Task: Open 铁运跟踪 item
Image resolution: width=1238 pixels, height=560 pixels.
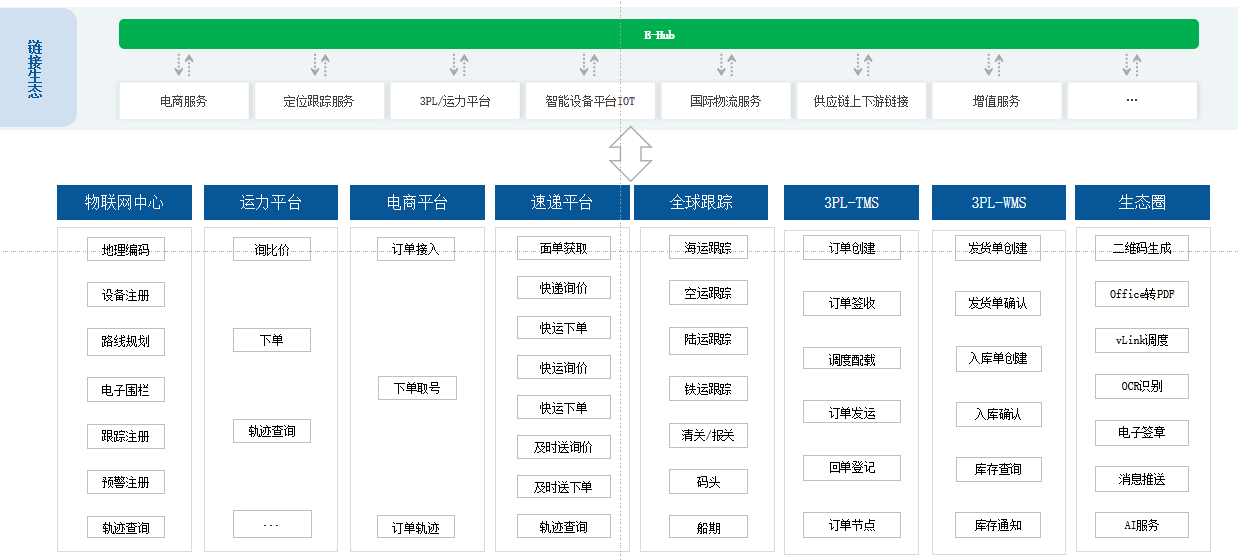Action: coord(708,389)
